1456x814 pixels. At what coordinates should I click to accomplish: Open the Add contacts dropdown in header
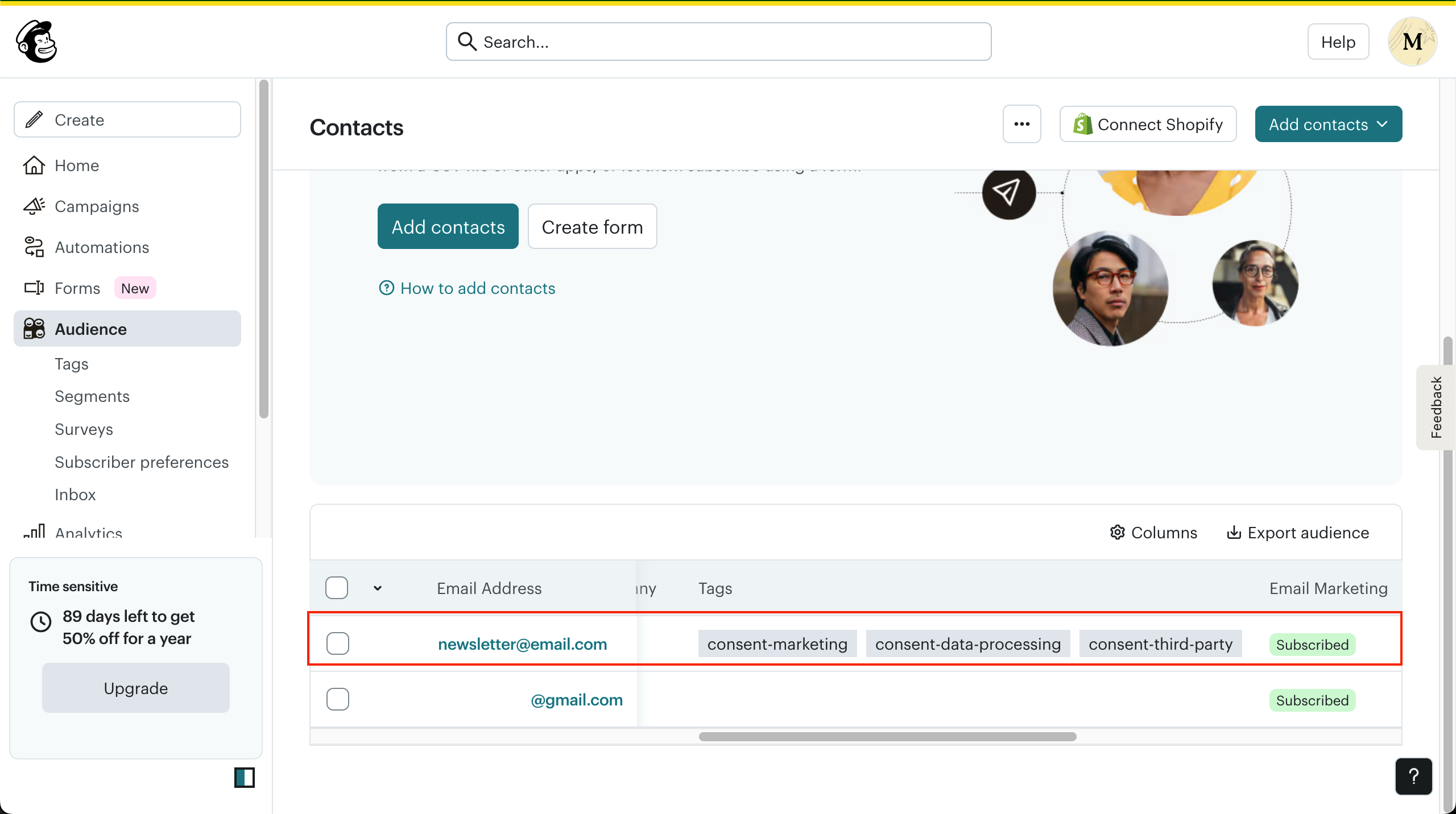pos(1329,124)
